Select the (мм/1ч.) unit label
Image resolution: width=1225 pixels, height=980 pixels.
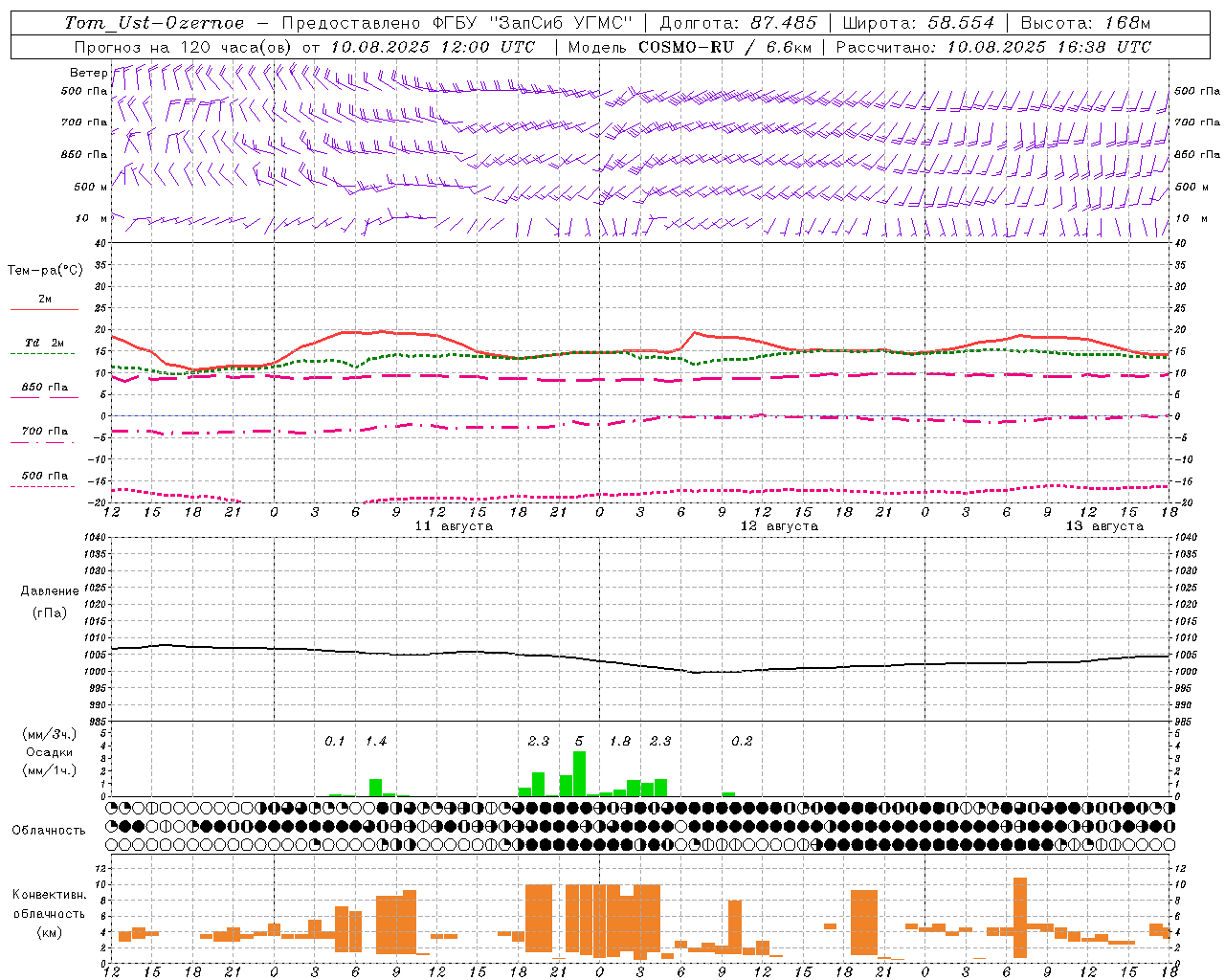tap(49, 770)
